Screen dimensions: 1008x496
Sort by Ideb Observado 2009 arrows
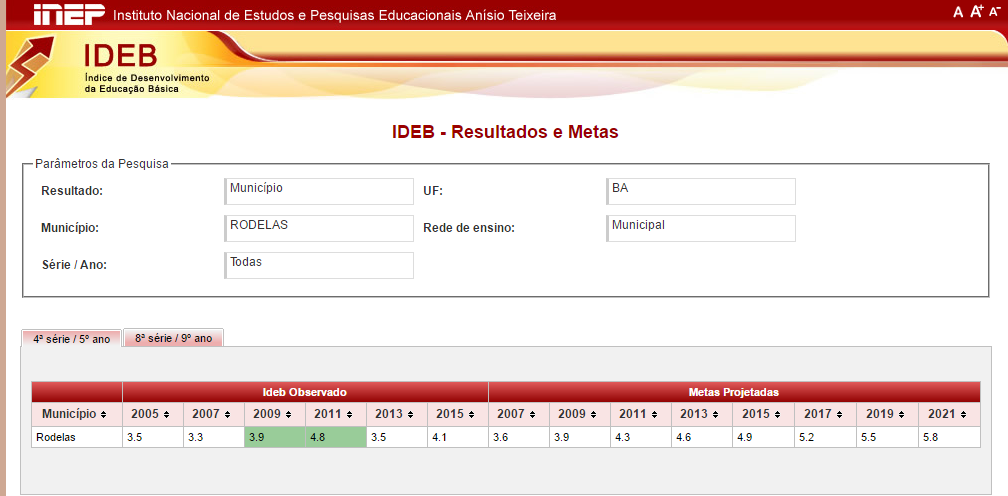coord(289,414)
